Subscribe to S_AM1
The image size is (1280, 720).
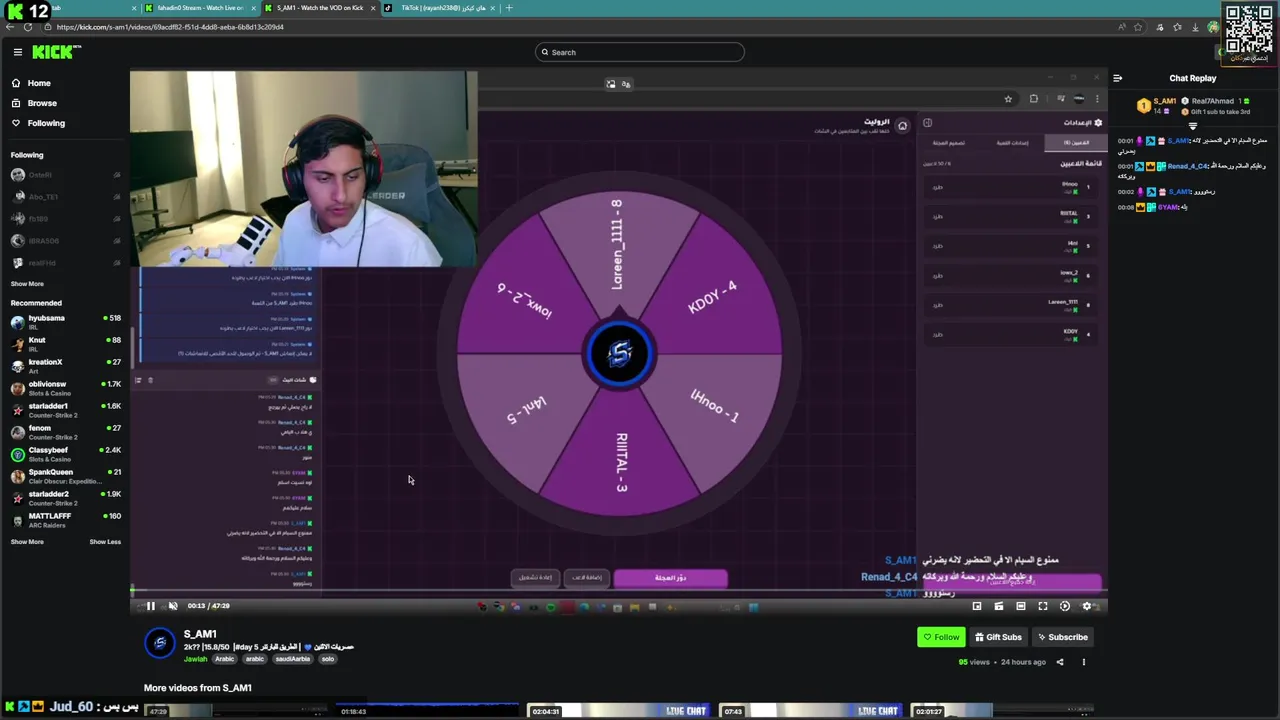pyautogui.click(x=1062, y=637)
